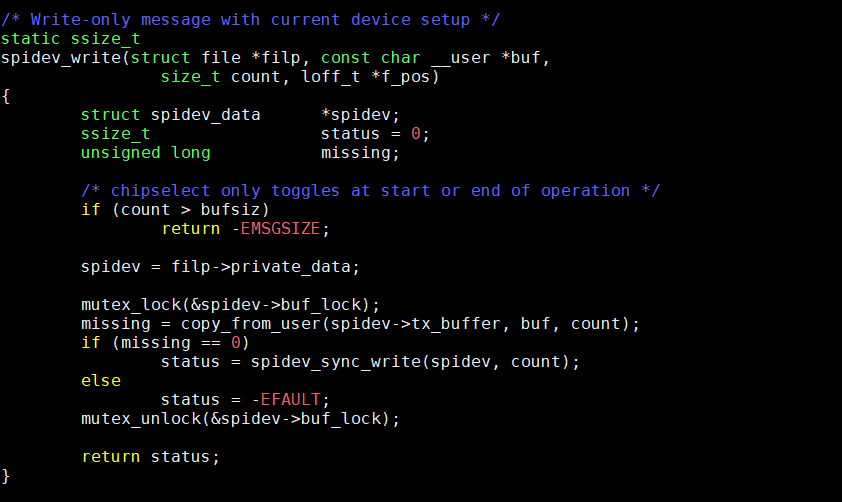Click the 'else' keyword
The width and height of the screenshot is (842, 502).
pos(101,381)
